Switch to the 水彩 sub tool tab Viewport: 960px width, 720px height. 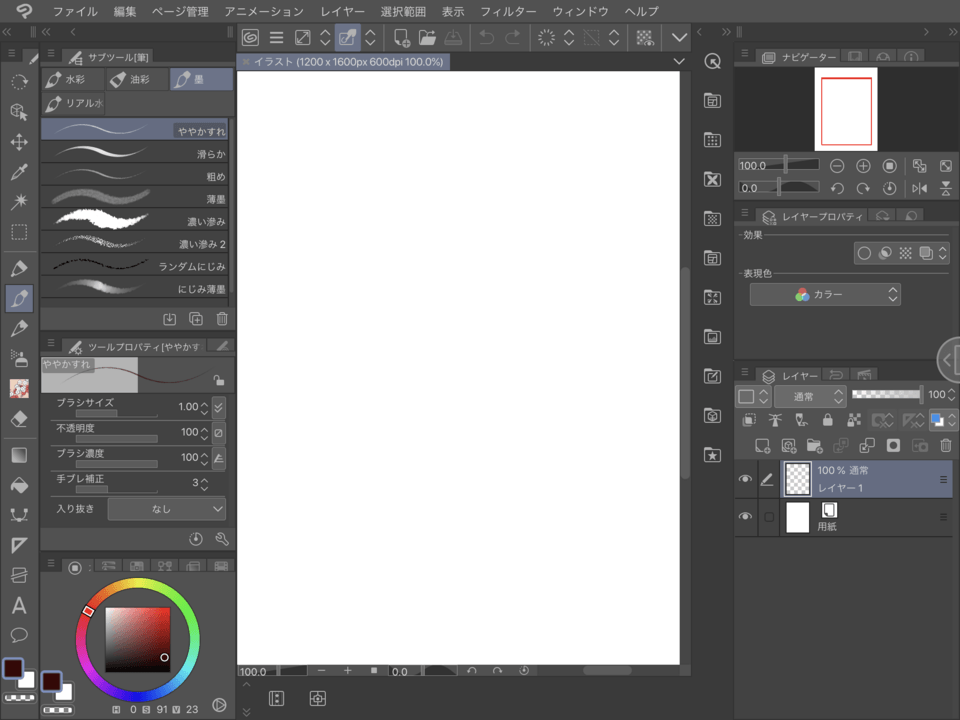73,80
